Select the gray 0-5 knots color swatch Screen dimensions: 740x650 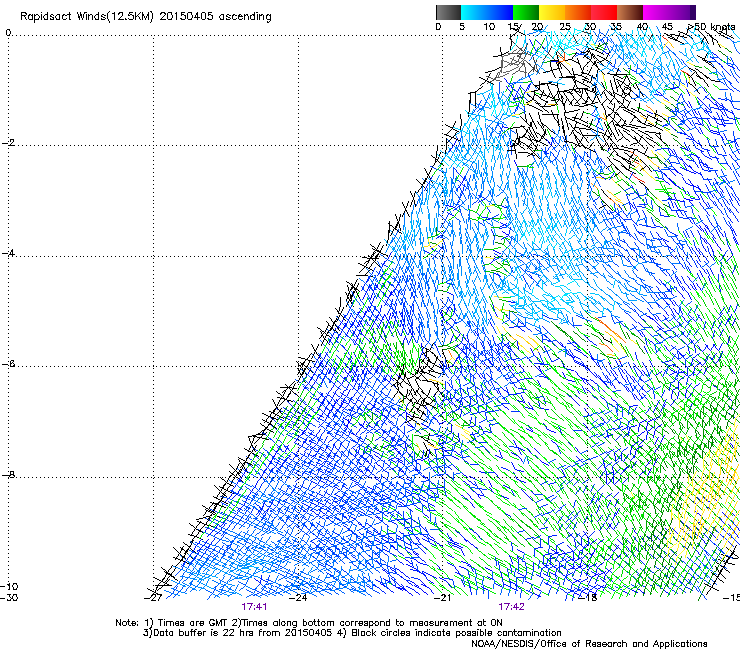coord(448,12)
